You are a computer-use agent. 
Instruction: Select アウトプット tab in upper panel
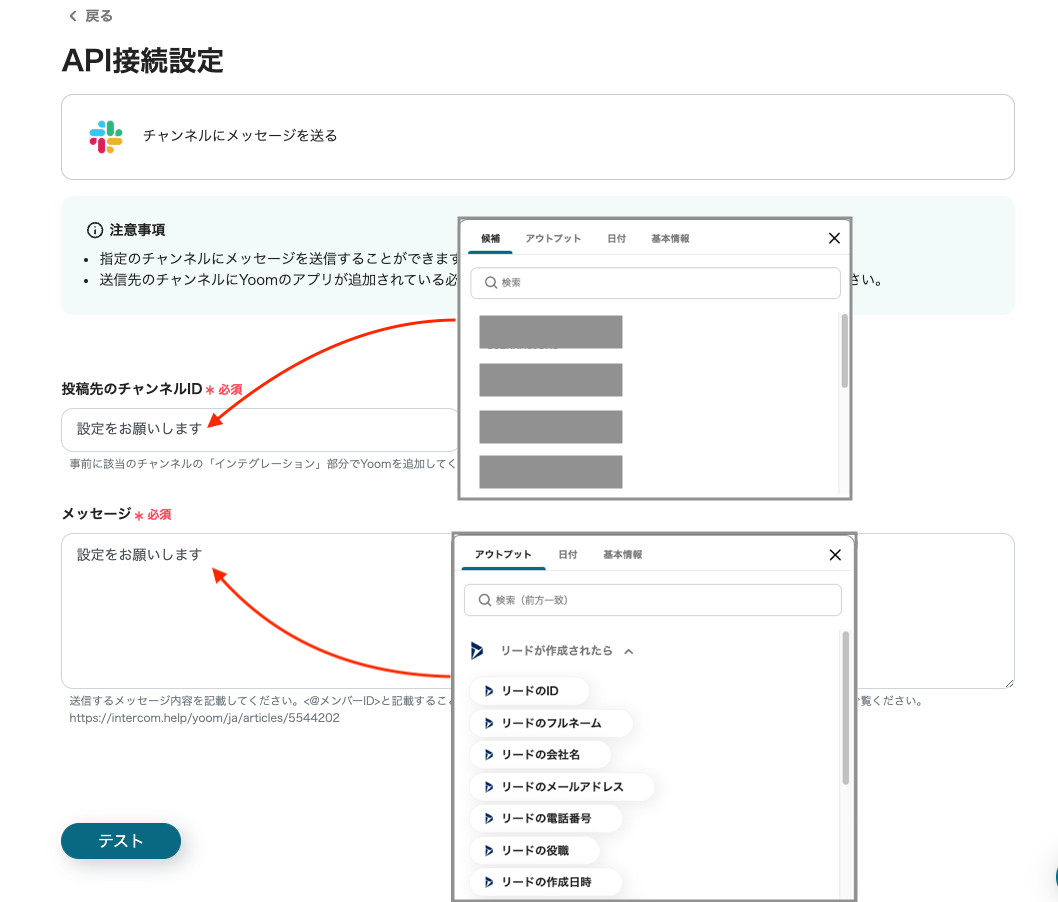[553, 239]
